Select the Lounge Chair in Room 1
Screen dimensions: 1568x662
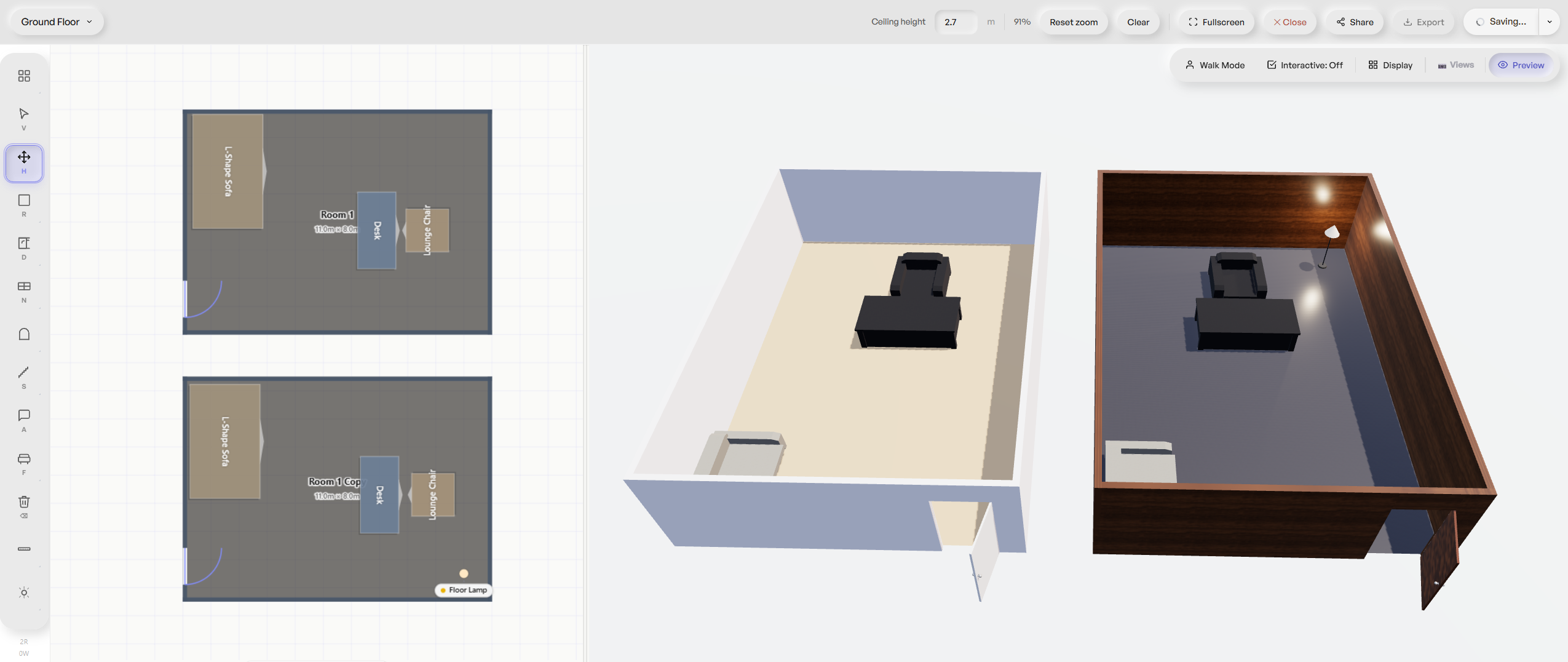click(x=427, y=230)
